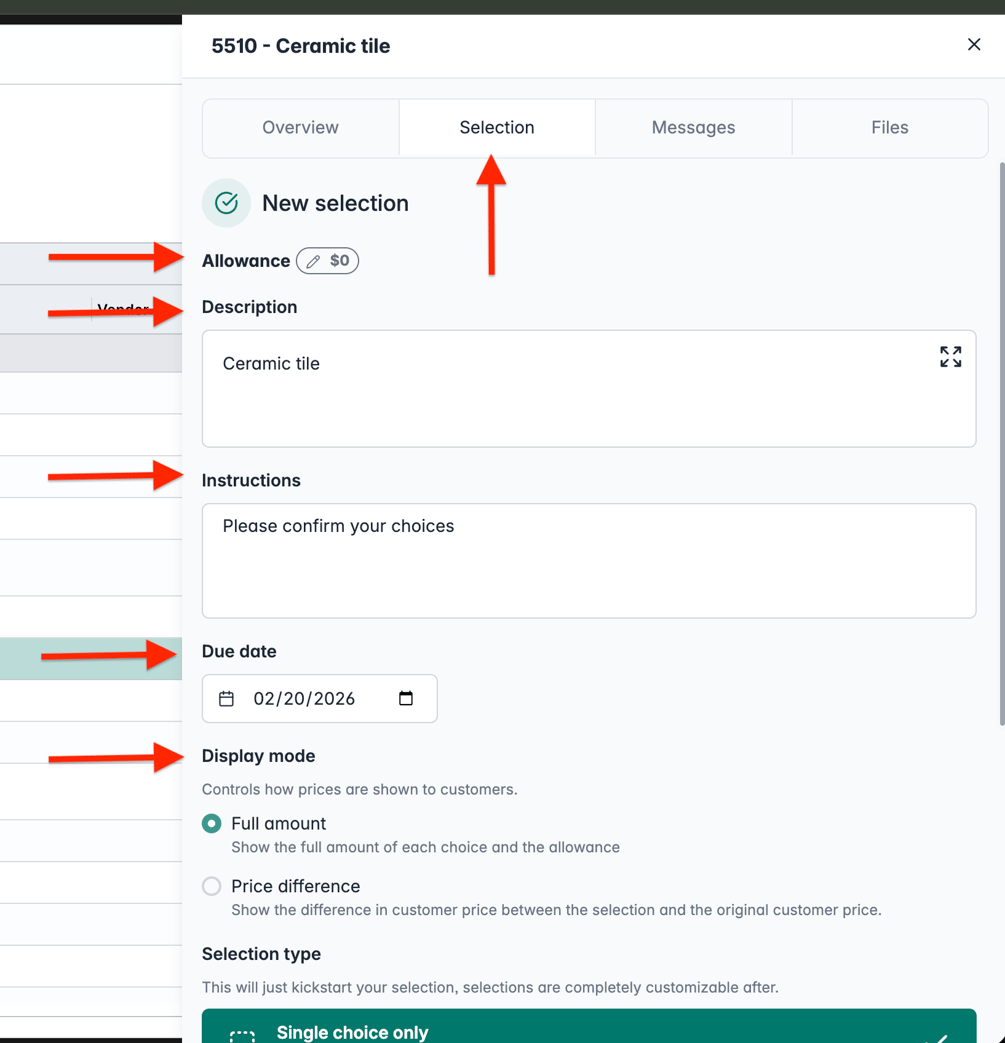Close the Ceramic tile panel

click(x=974, y=45)
